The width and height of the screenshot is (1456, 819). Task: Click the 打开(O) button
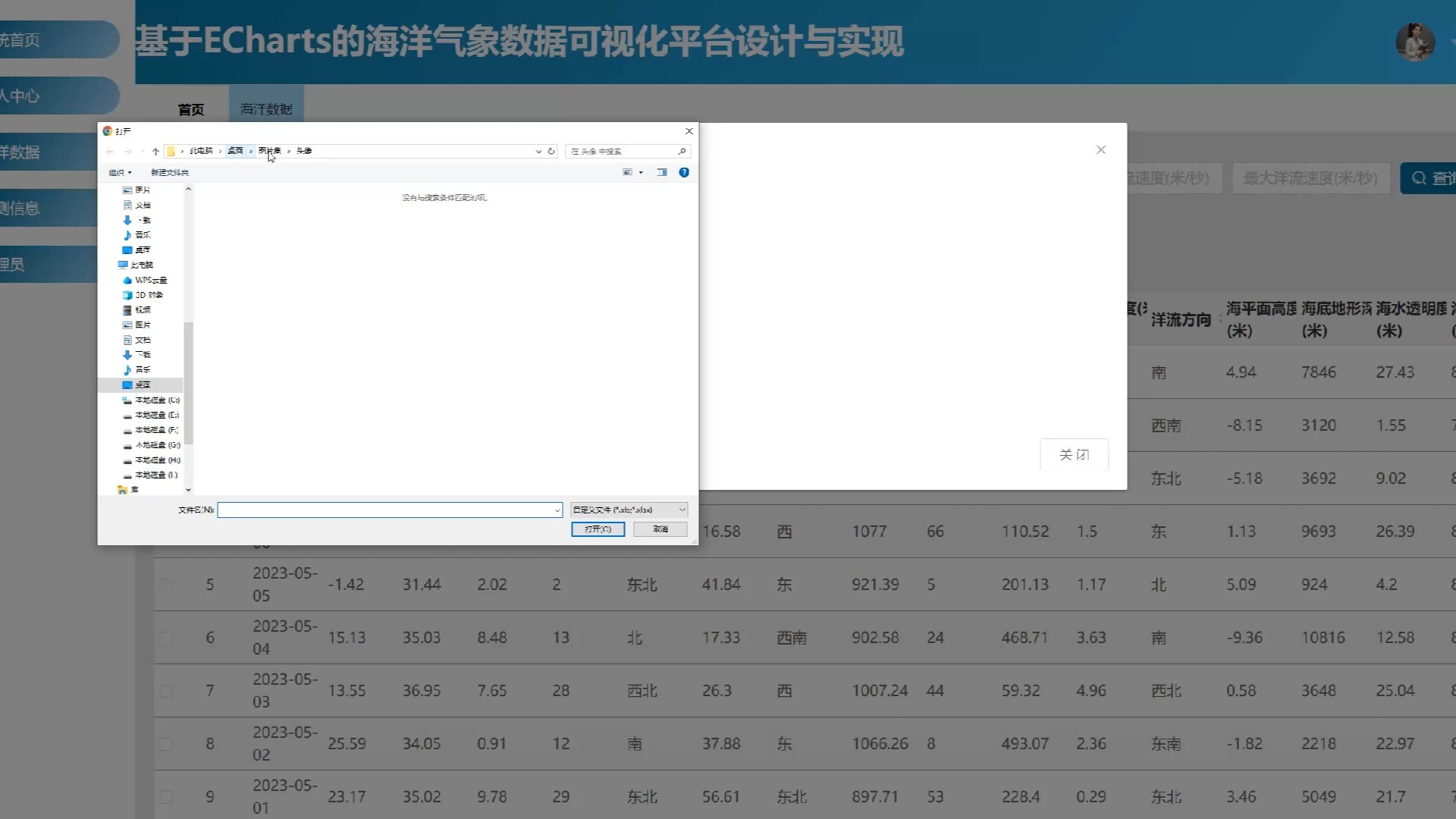(x=598, y=529)
